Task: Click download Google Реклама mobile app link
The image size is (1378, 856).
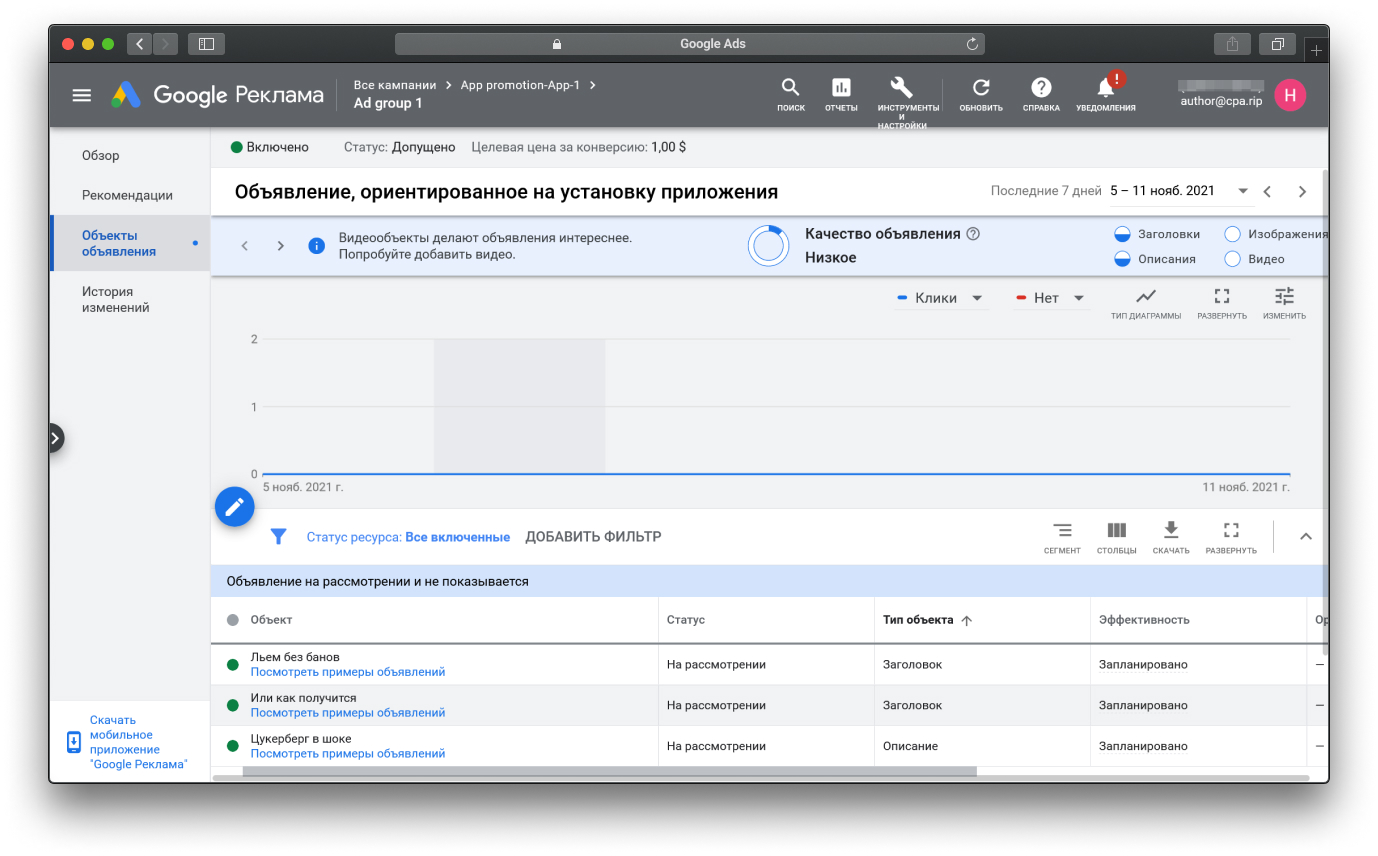Action: click(138, 742)
